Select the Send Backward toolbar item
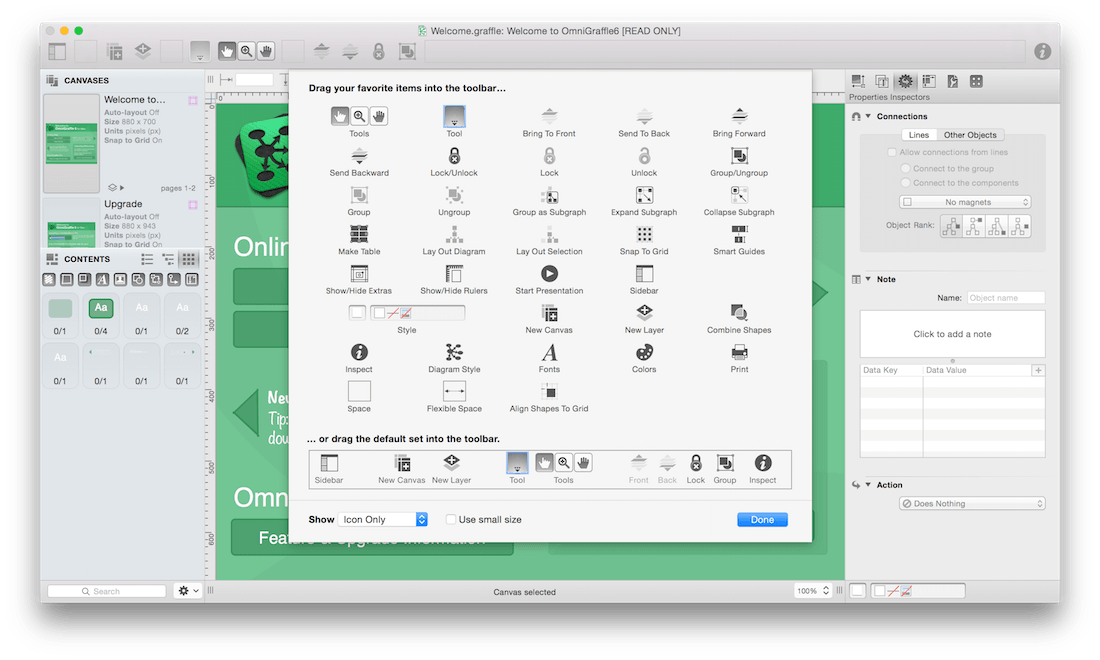The image size is (1100, 660). [358, 155]
